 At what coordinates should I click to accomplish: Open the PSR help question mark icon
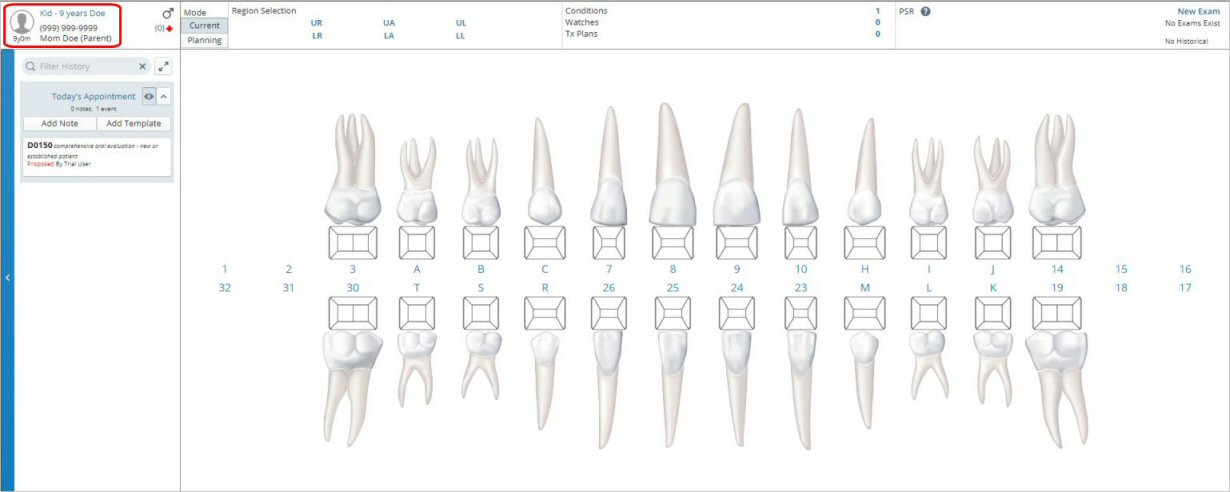pos(926,12)
